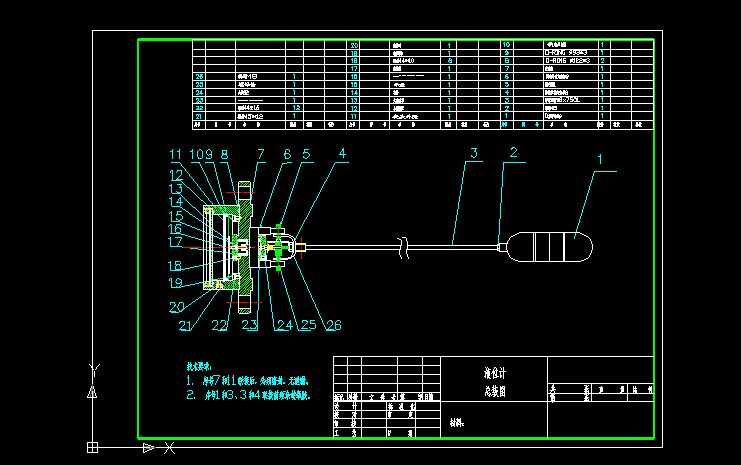This screenshot has height=465, width=741.
Task: Select callout number 25 below the assembly
Action: (309, 325)
